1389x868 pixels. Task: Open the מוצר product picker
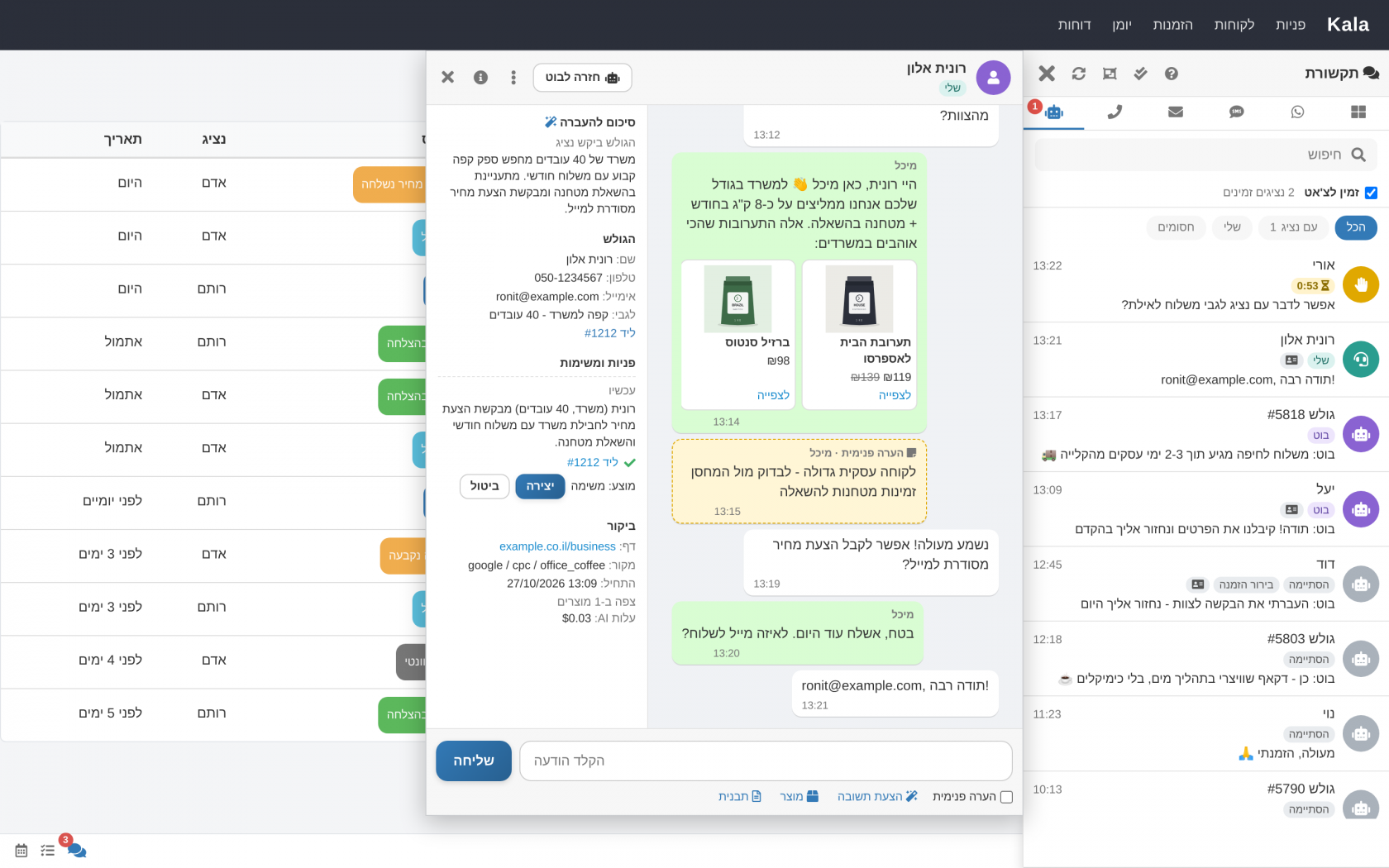pyautogui.click(x=799, y=796)
